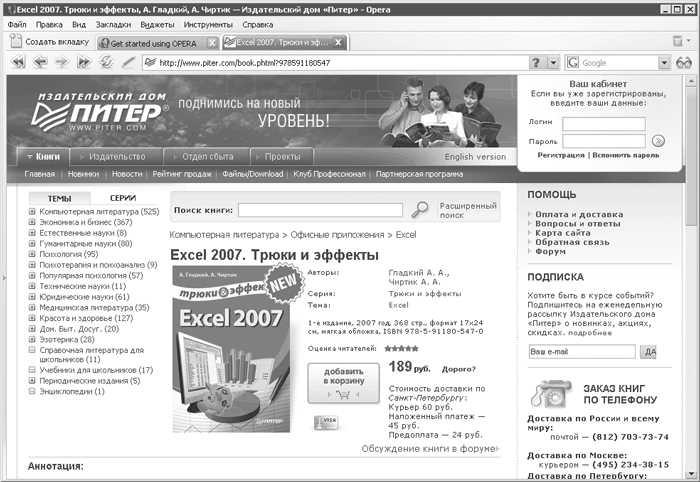Click the Forward navigation arrow

(x=63, y=62)
